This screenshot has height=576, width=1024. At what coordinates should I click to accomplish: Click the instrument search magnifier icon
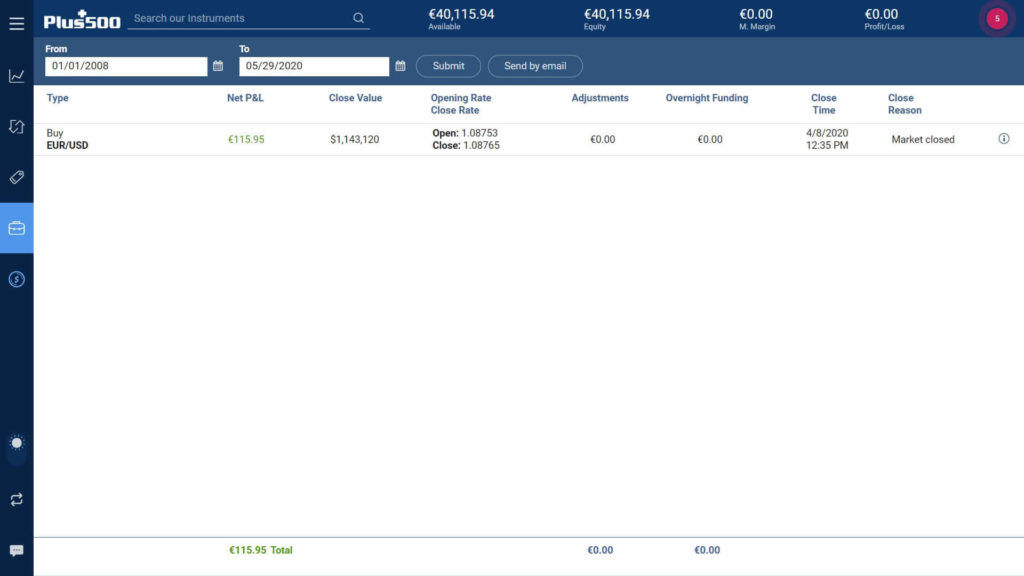(359, 18)
